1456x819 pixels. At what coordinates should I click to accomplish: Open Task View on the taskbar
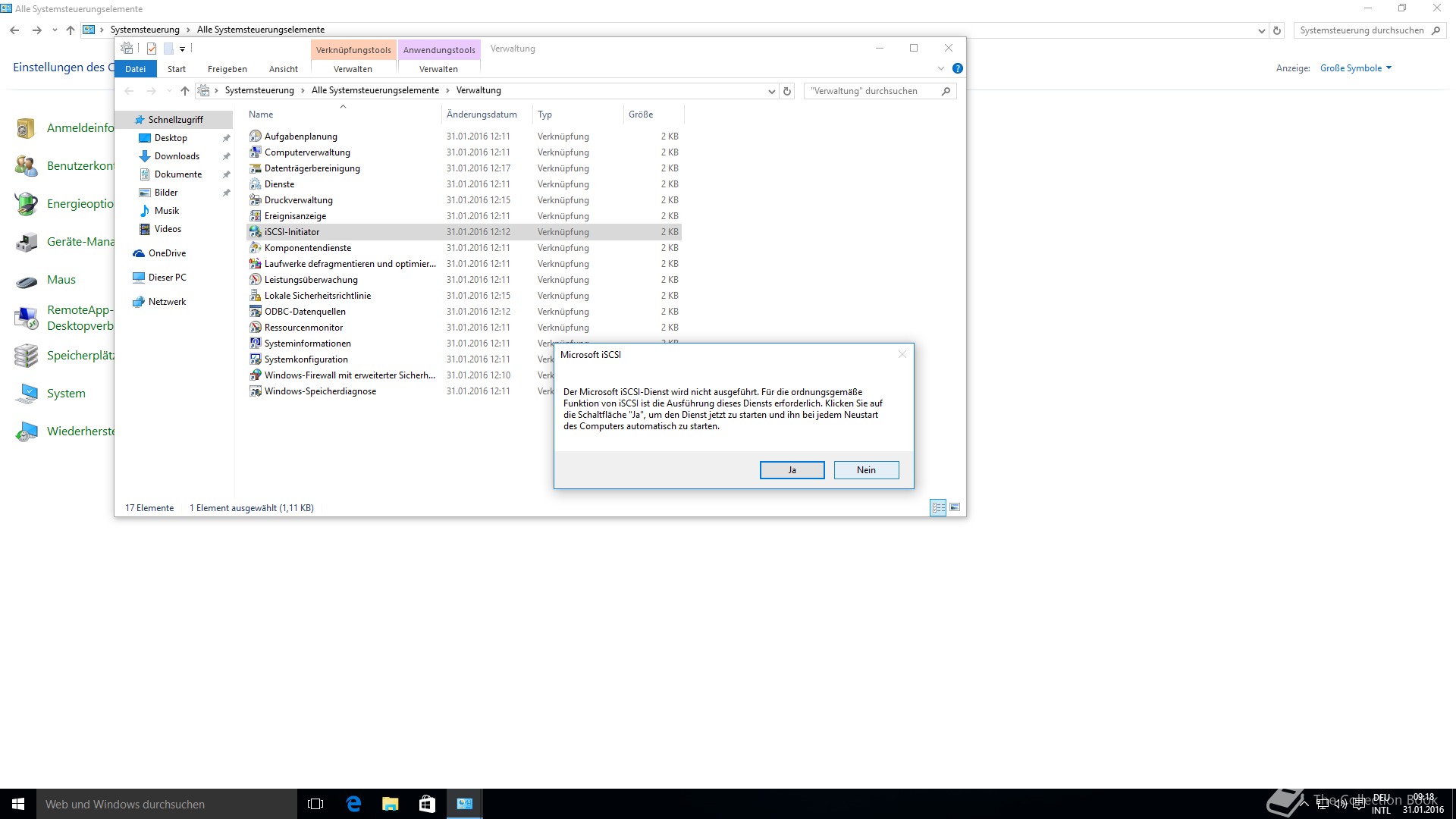point(315,804)
